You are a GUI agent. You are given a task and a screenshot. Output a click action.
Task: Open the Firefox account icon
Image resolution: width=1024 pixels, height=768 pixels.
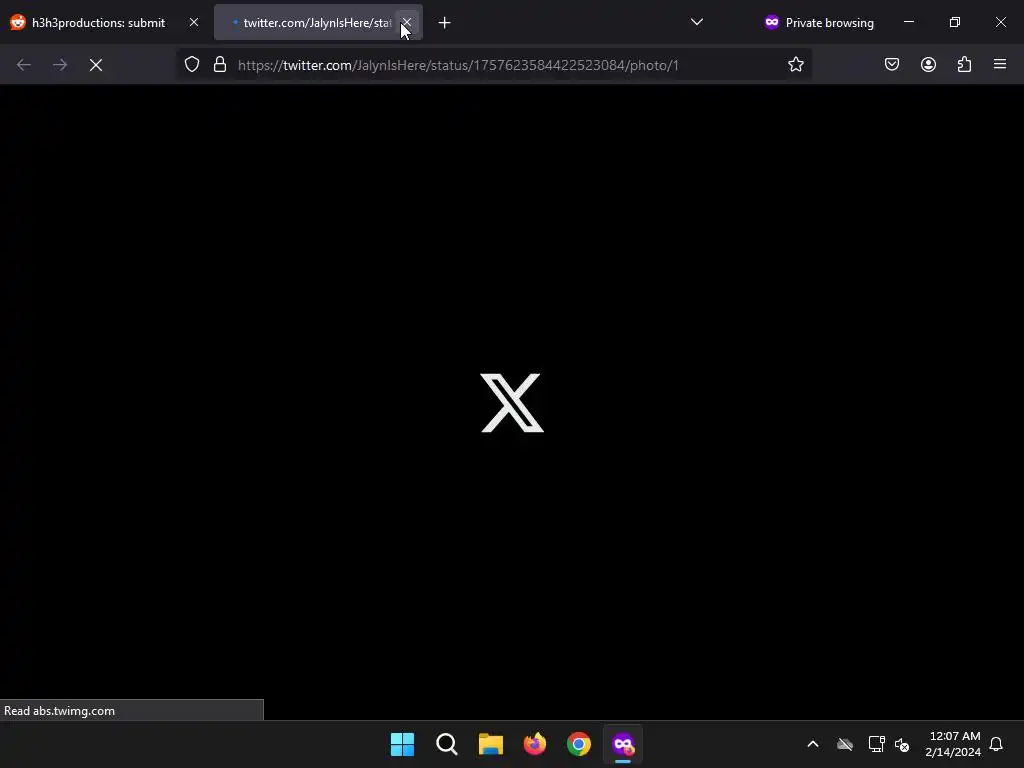click(x=929, y=64)
